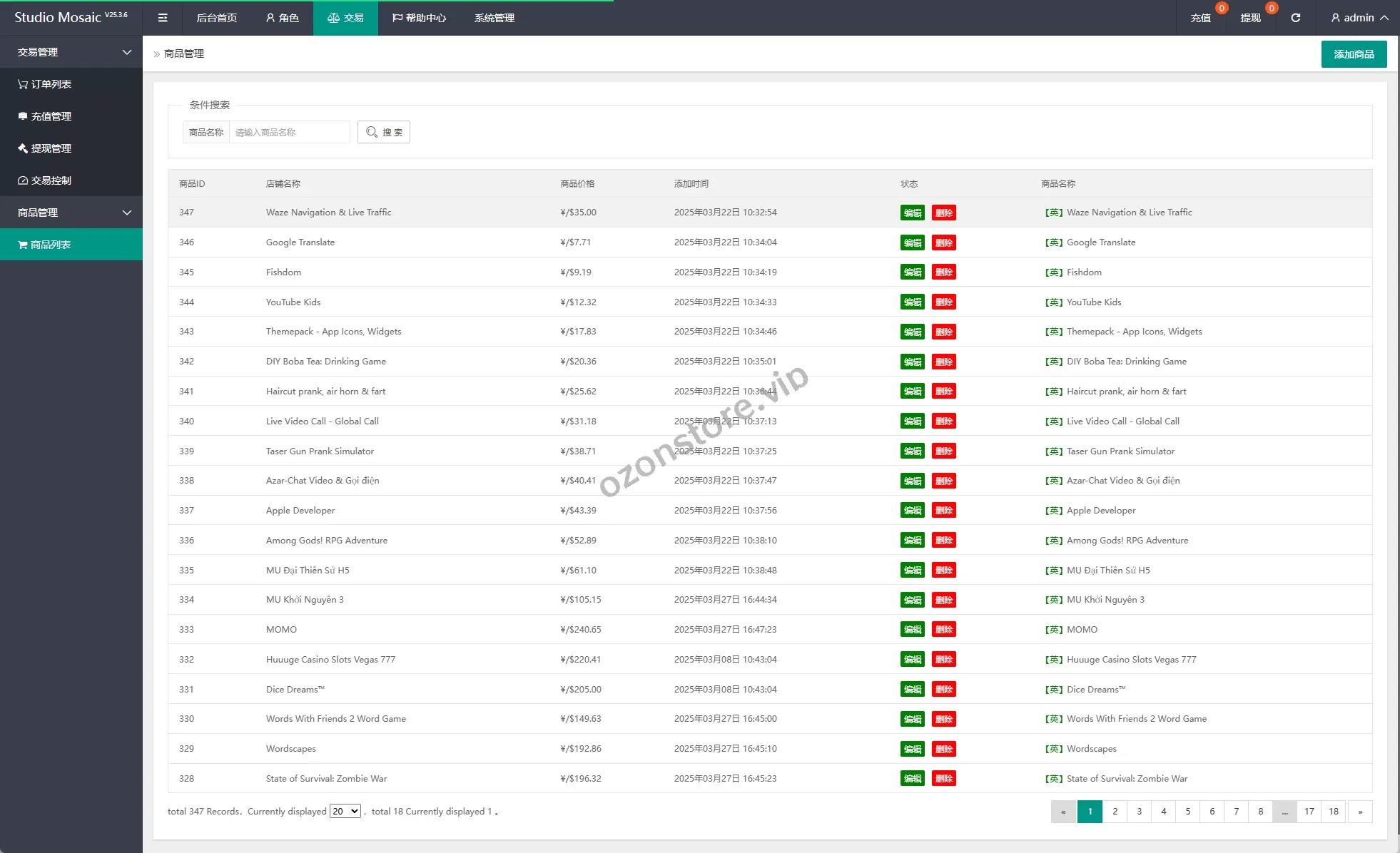Click the green edit button for Google Translate
The height and width of the screenshot is (853, 1400).
click(x=912, y=242)
